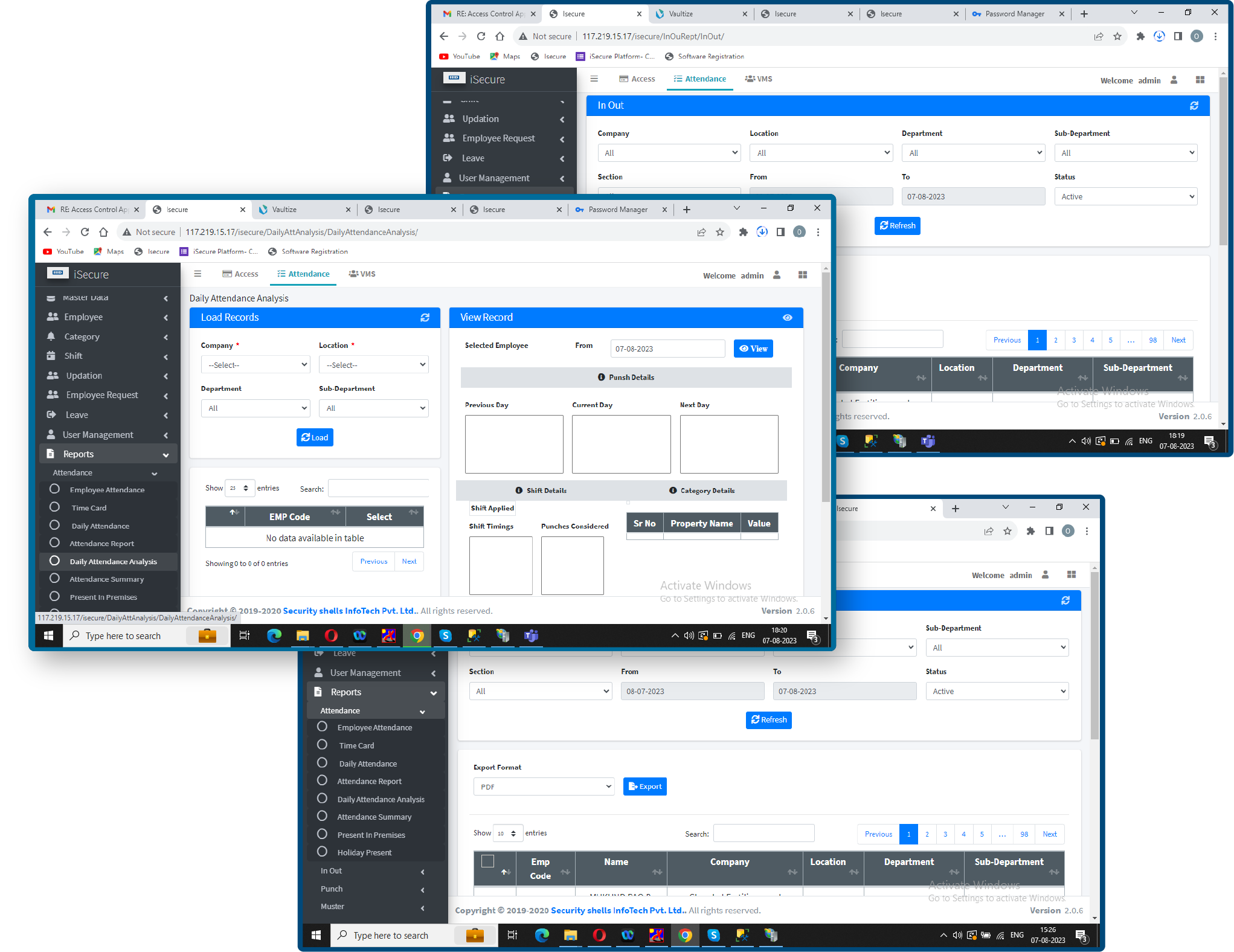Click the refresh icon in Load Records header
Viewport: 1234px width, 952px height.
point(425,318)
